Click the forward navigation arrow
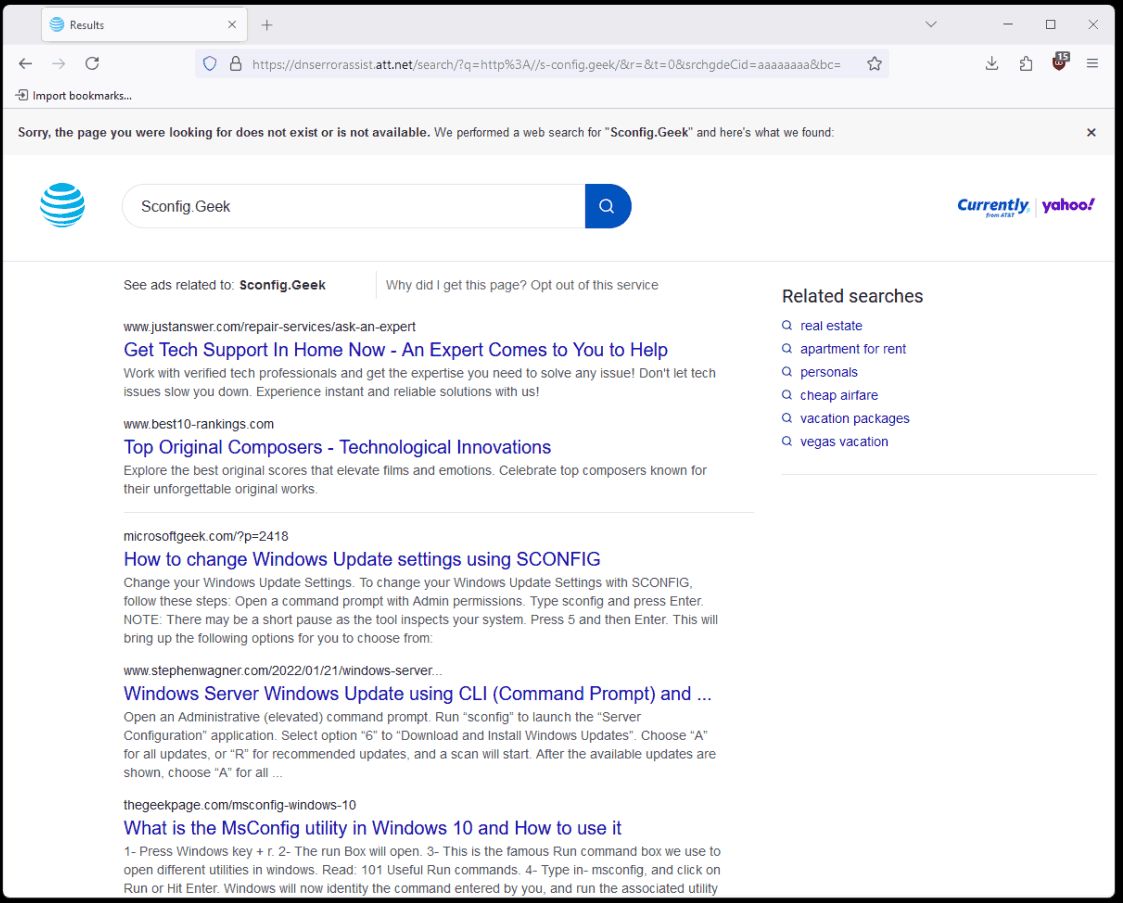Image resolution: width=1123 pixels, height=903 pixels. (59, 64)
